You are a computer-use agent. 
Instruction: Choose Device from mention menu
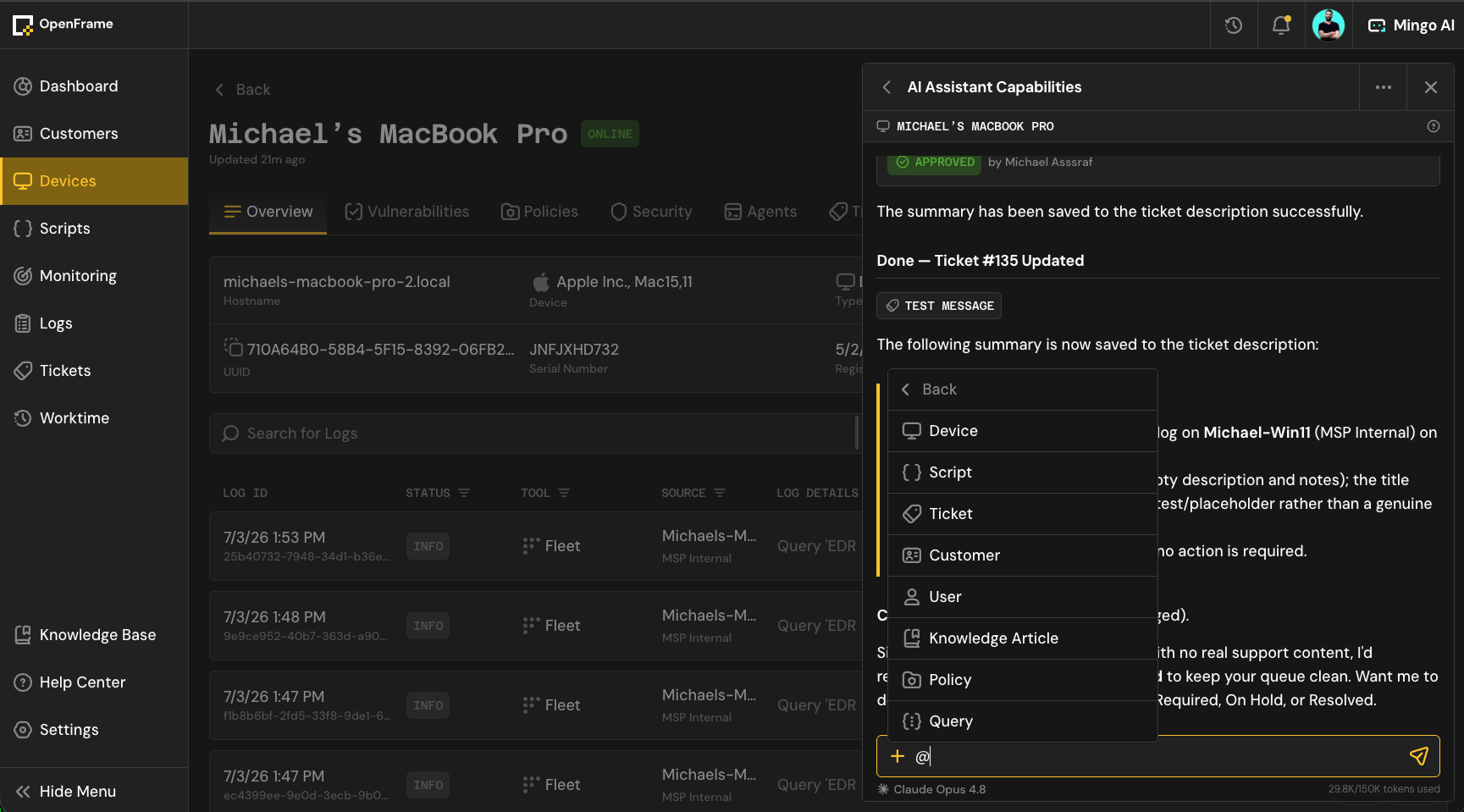click(1022, 431)
